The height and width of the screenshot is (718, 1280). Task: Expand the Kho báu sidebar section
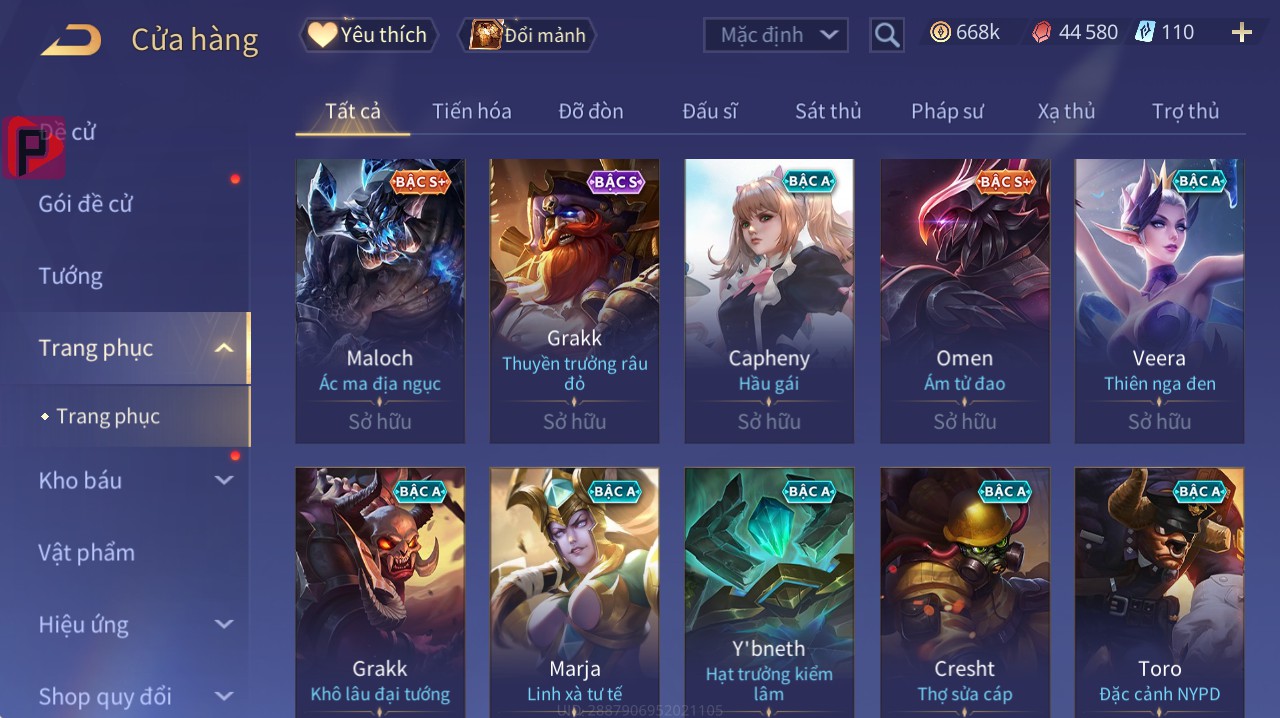tap(224, 480)
